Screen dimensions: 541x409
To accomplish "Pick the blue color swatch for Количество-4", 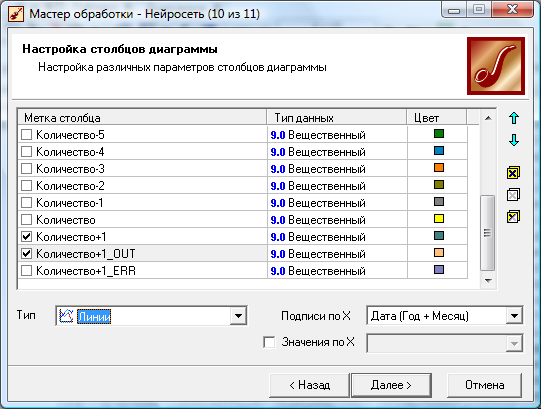I will coord(439,150).
